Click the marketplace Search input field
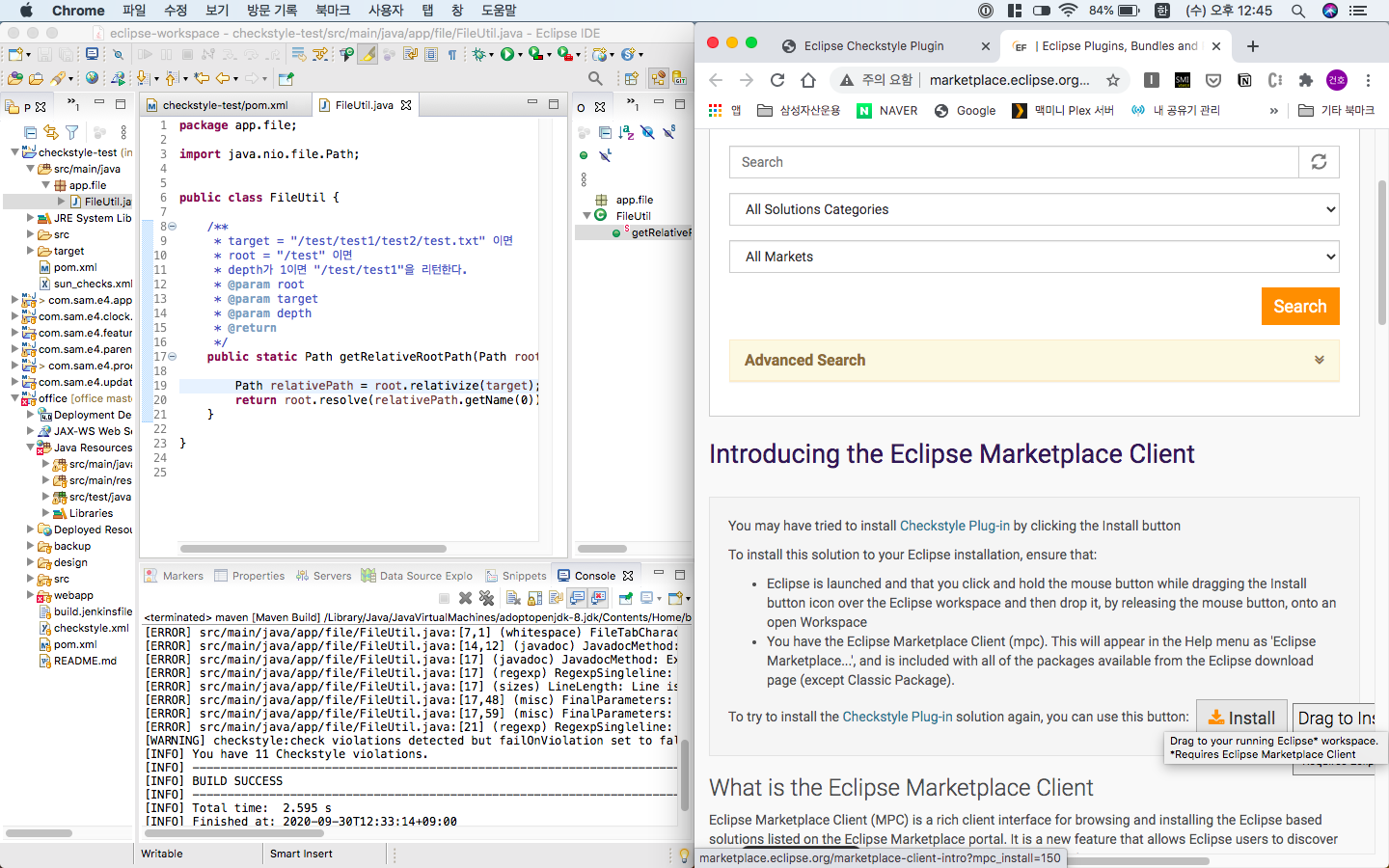 1014,162
